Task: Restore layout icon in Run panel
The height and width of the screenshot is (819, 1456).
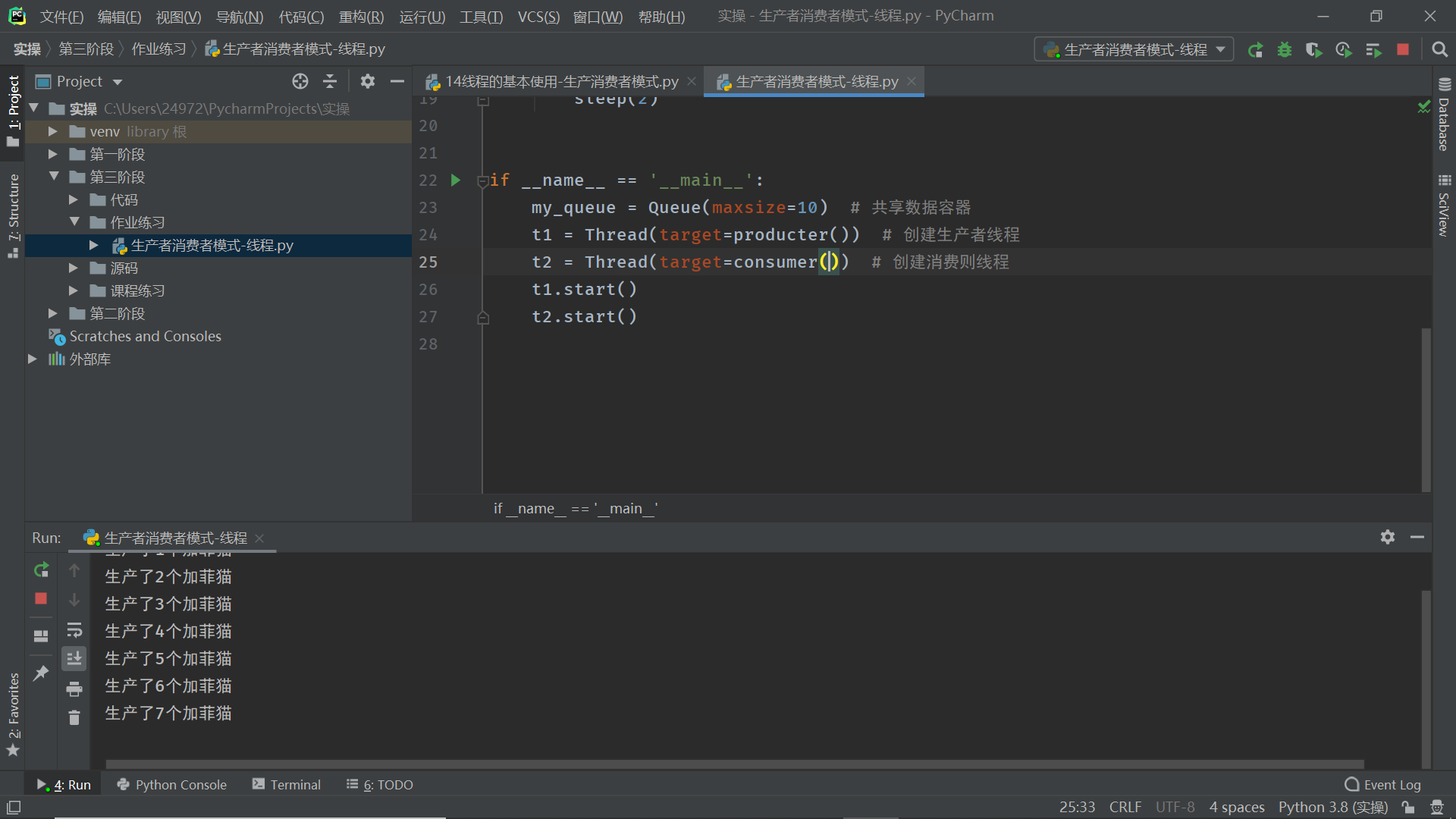Action: 41,636
